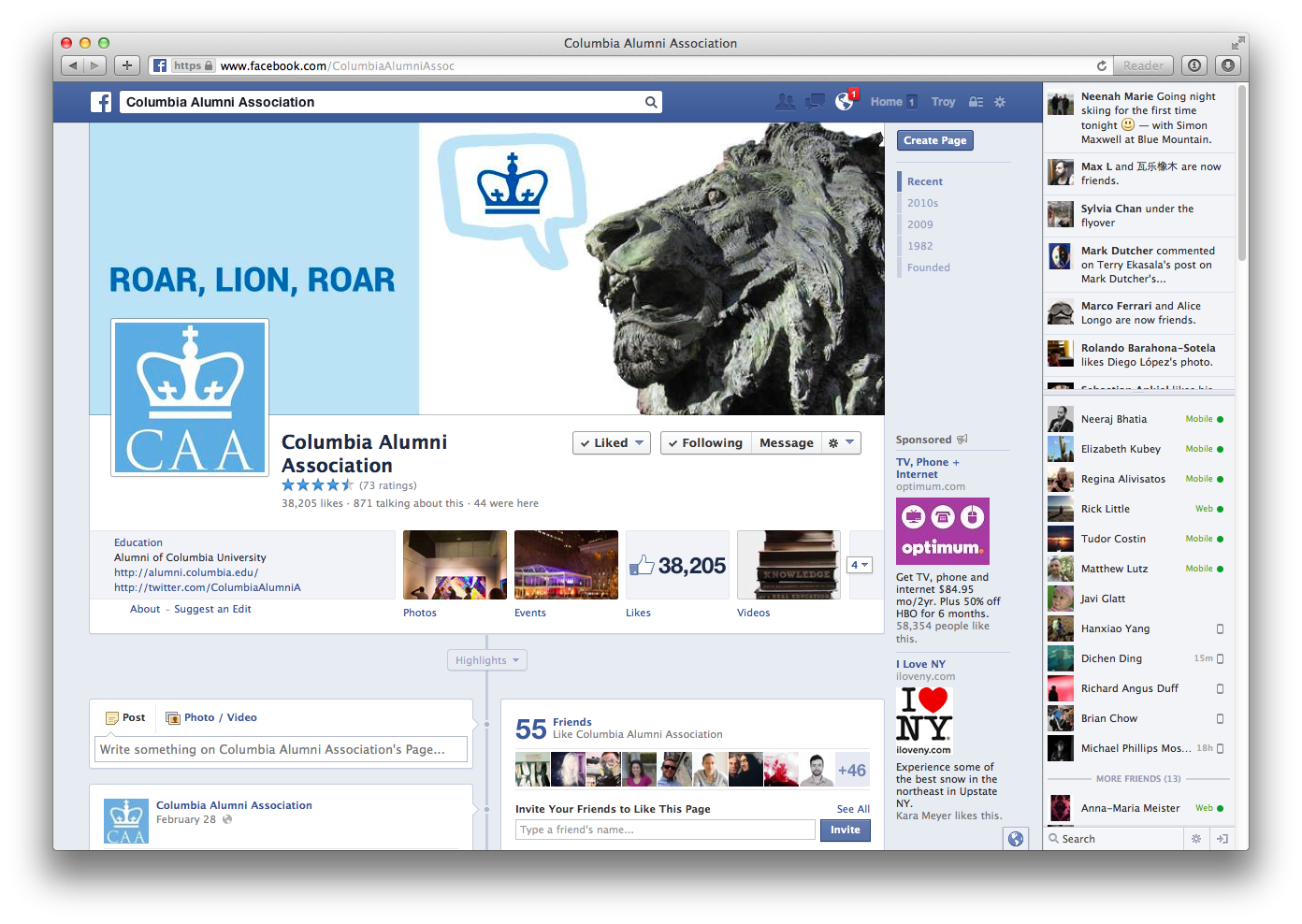Click the page gear options dropdown
1302x924 pixels.
(x=841, y=443)
